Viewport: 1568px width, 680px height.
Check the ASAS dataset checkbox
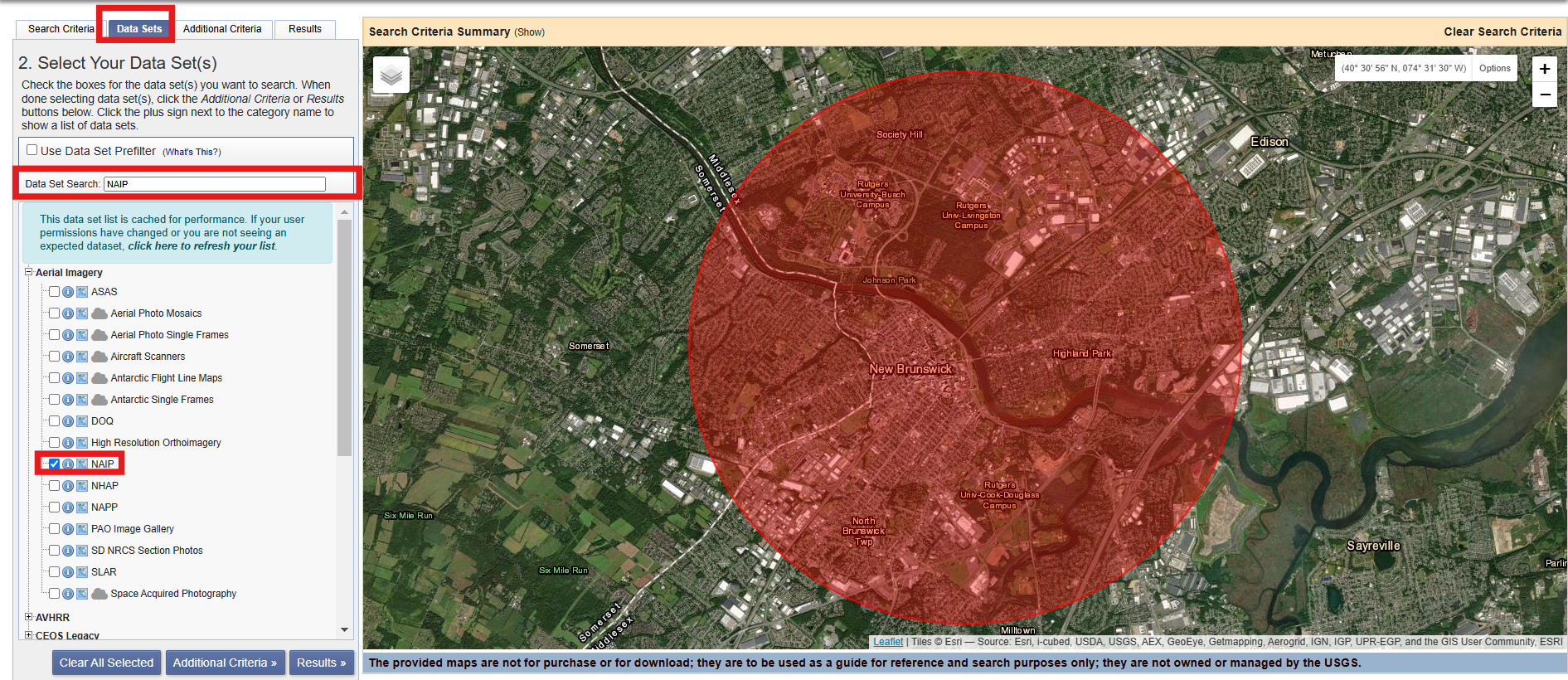(54, 292)
